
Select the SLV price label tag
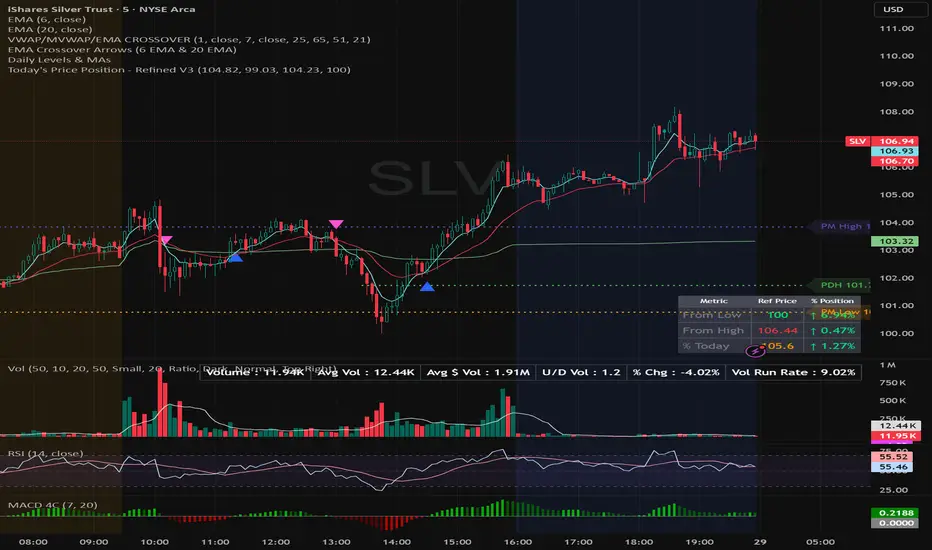point(857,141)
